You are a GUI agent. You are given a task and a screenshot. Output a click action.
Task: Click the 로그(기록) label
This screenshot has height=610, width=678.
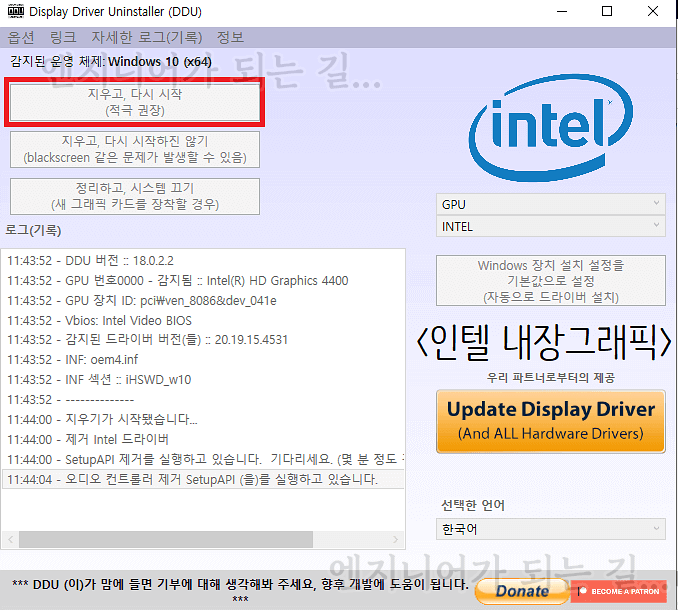[x=33, y=230]
